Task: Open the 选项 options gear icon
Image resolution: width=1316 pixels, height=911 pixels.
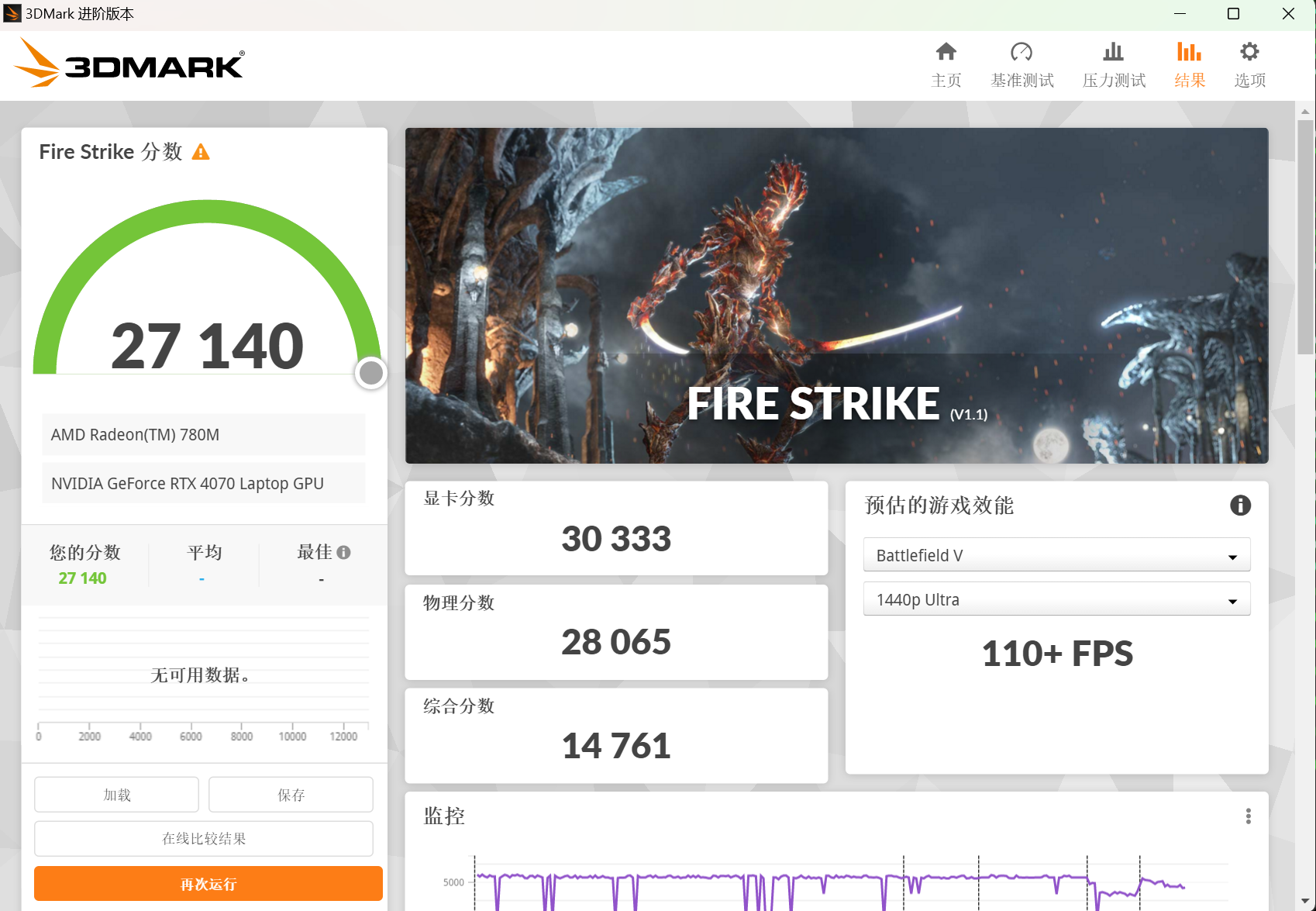Action: tap(1249, 52)
